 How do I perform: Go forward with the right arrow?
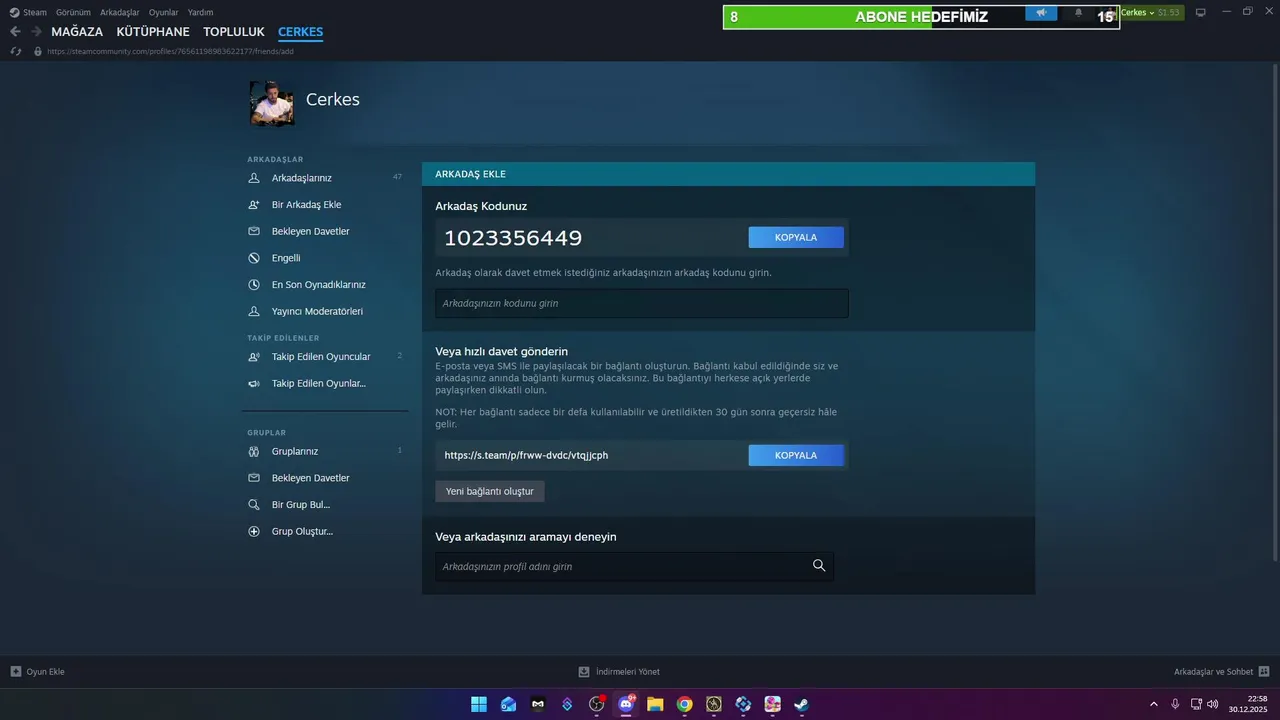tap(36, 32)
